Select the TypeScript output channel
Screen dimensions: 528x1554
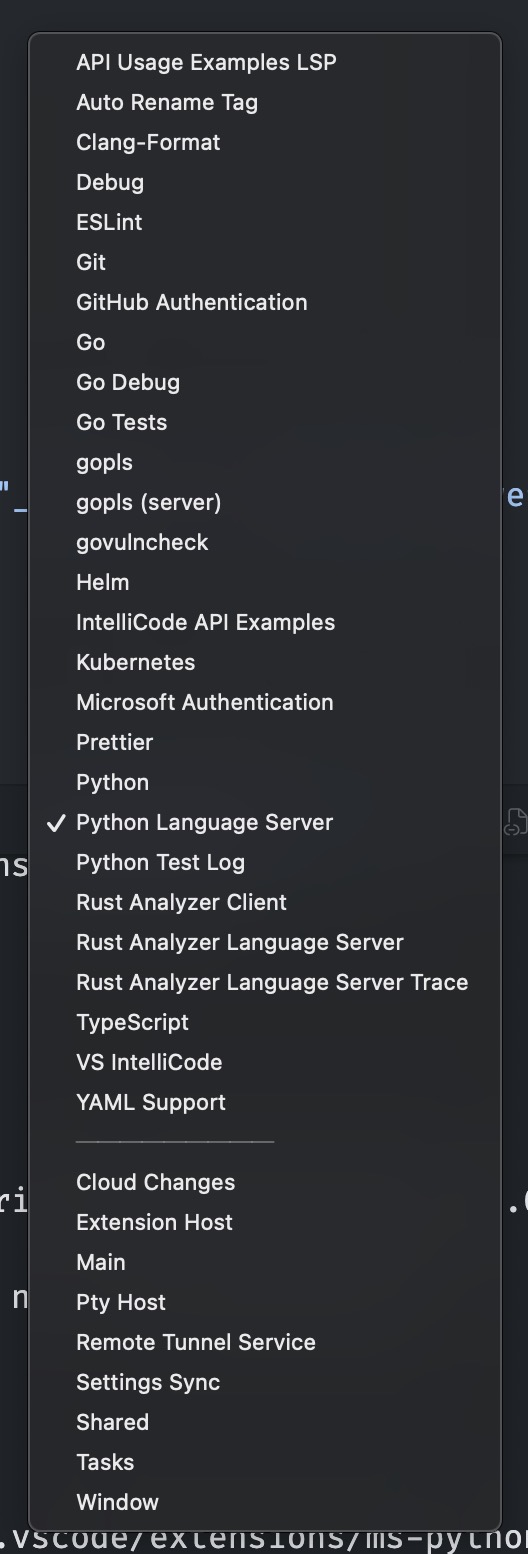coord(265,1022)
